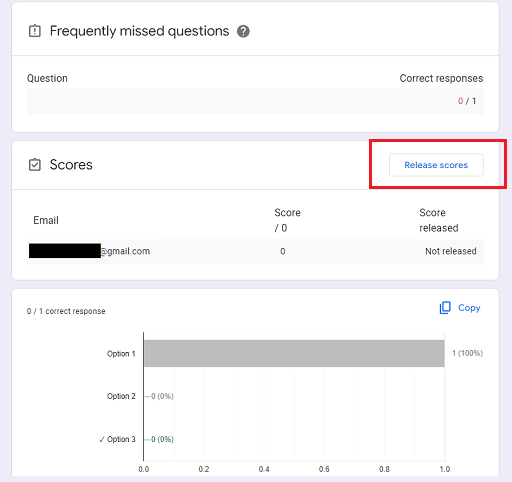Click the 0 / 1 correct responses row
The width and height of the screenshot is (512, 482).
(255, 101)
